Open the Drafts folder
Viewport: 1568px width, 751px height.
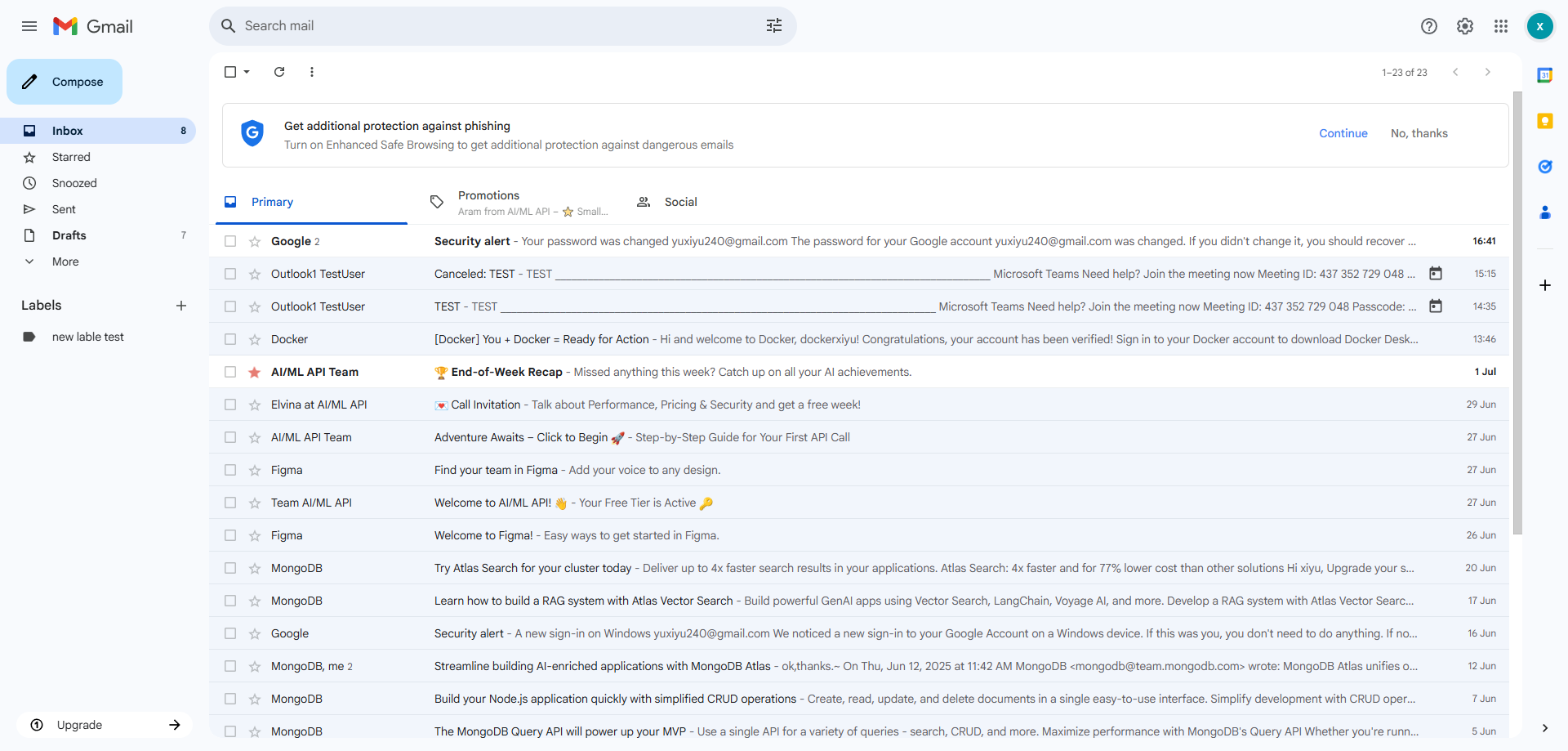tap(98, 235)
